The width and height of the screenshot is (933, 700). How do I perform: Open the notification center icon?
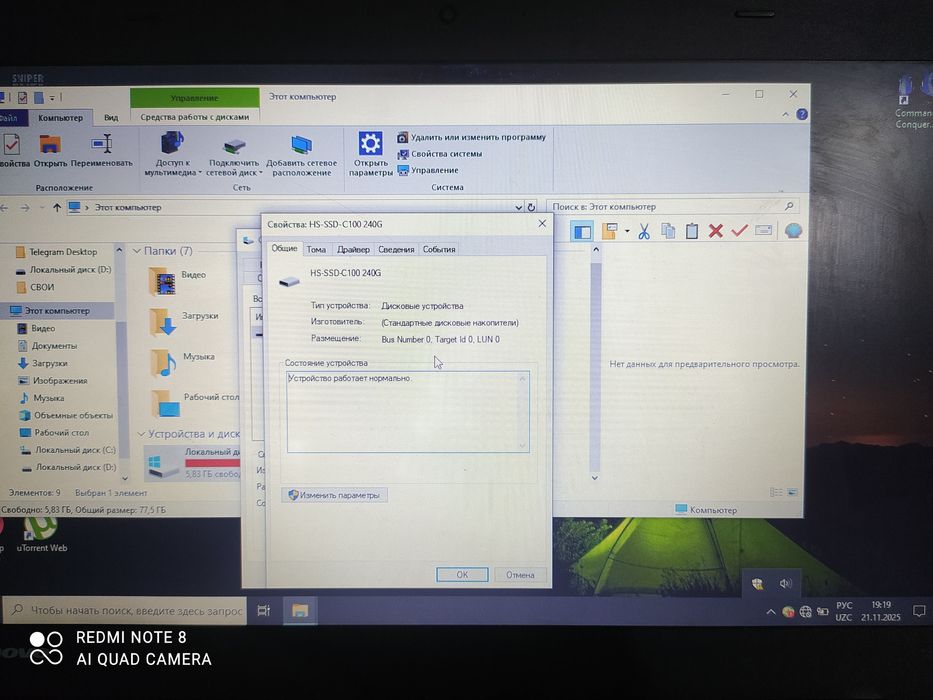pyautogui.click(x=919, y=611)
